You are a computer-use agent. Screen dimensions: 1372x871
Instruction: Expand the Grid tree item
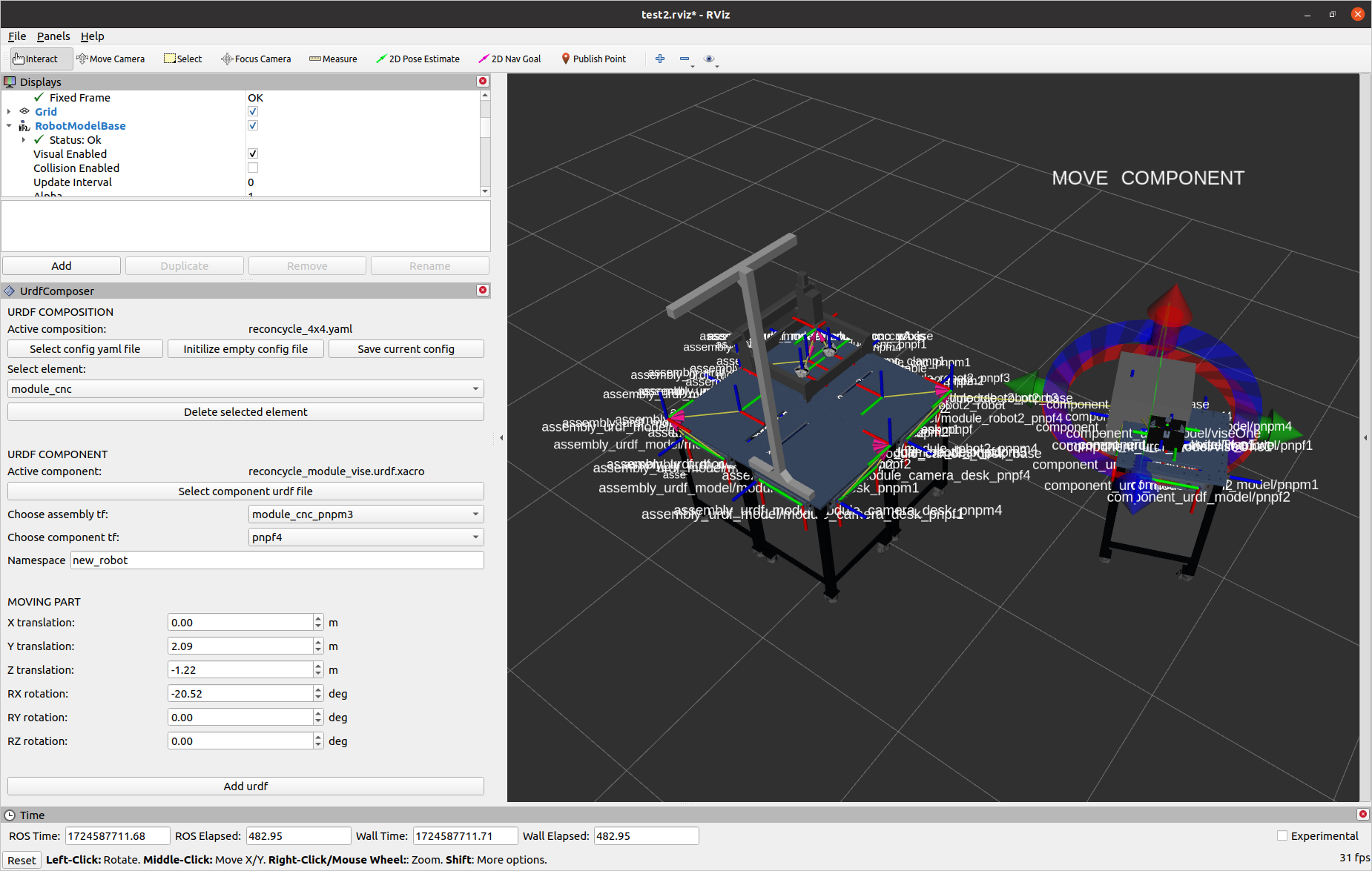pyautogui.click(x=9, y=111)
